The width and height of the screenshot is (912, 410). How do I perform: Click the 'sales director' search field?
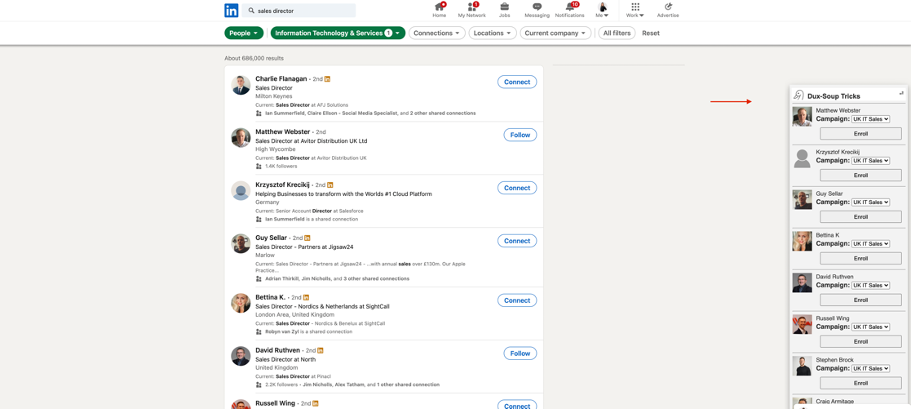(x=299, y=10)
